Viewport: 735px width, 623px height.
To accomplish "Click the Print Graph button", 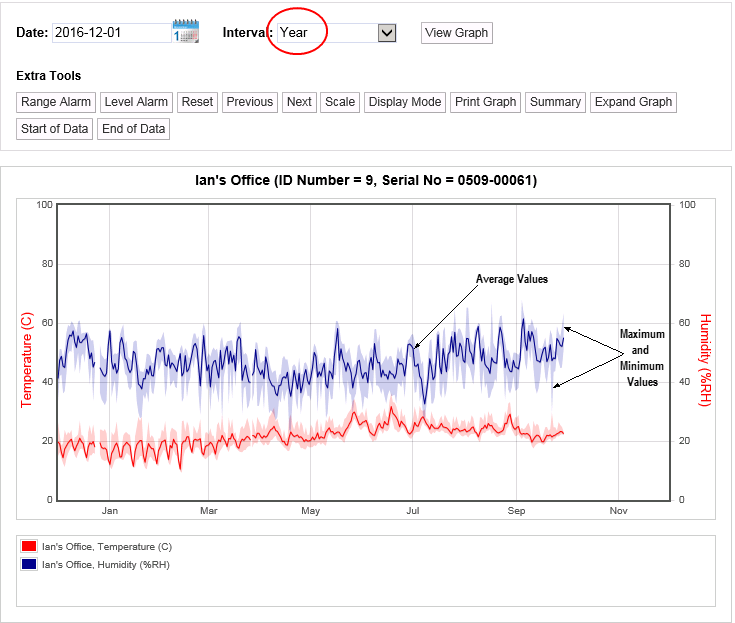I will point(486,102).
